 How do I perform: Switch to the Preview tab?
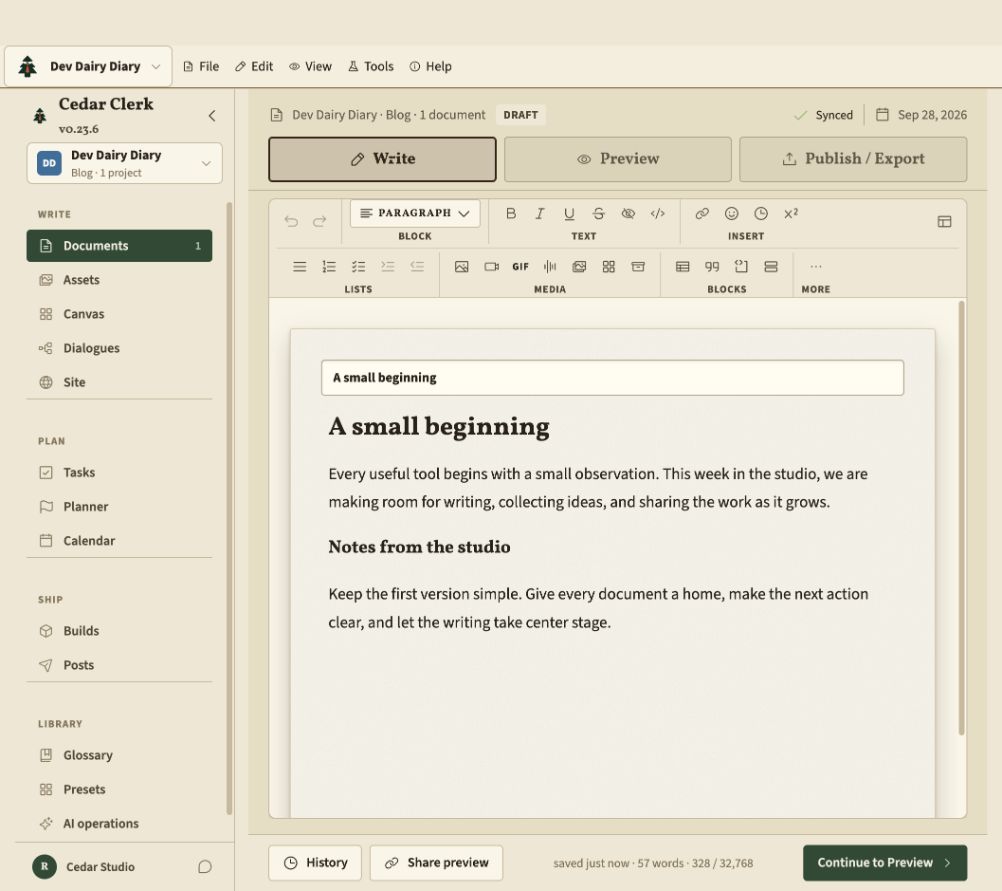618,159
